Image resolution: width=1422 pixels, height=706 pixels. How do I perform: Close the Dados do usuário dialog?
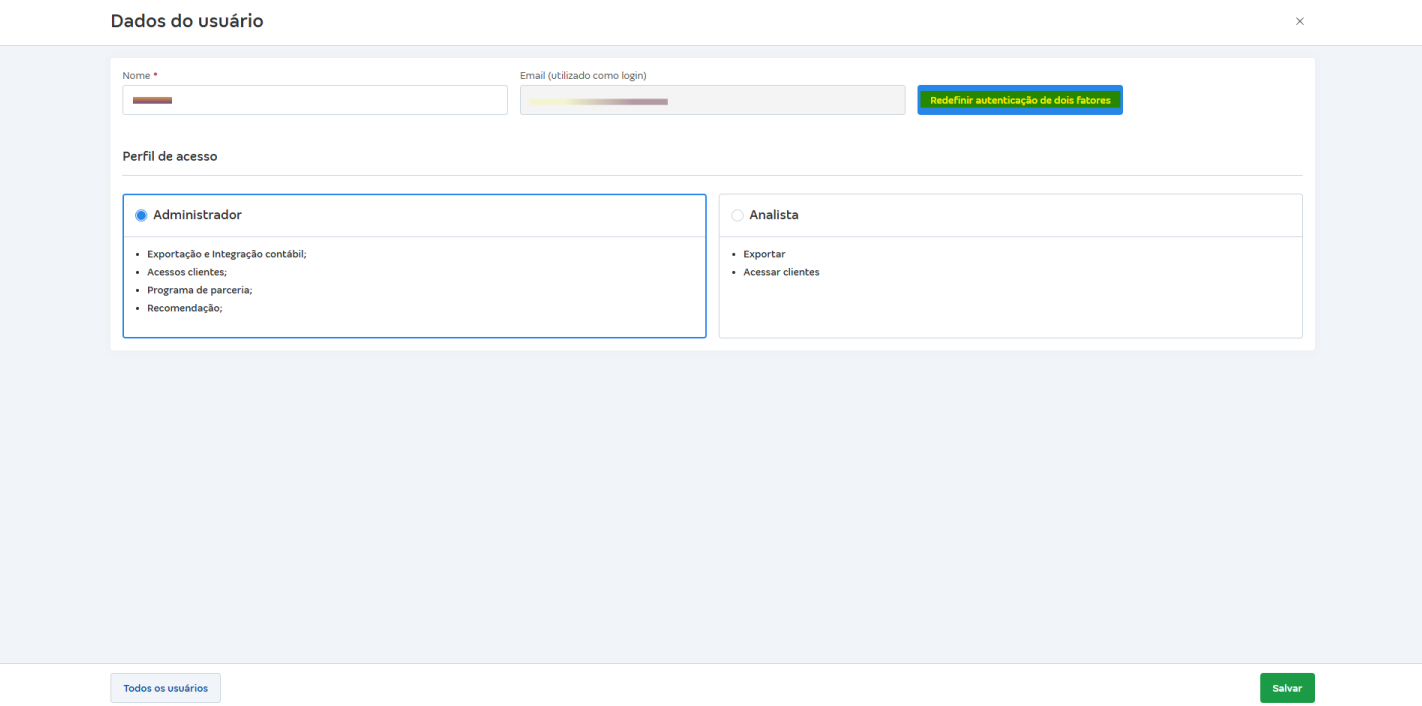click(x=1299, y=21)
